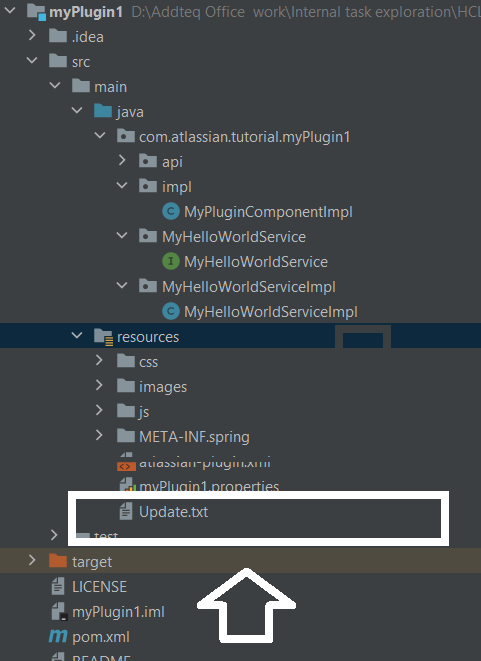Viewport: 481px width, 661px height.
Task: Click the myPlugin1.iml file icon
Action: click(x=59, y=611)
